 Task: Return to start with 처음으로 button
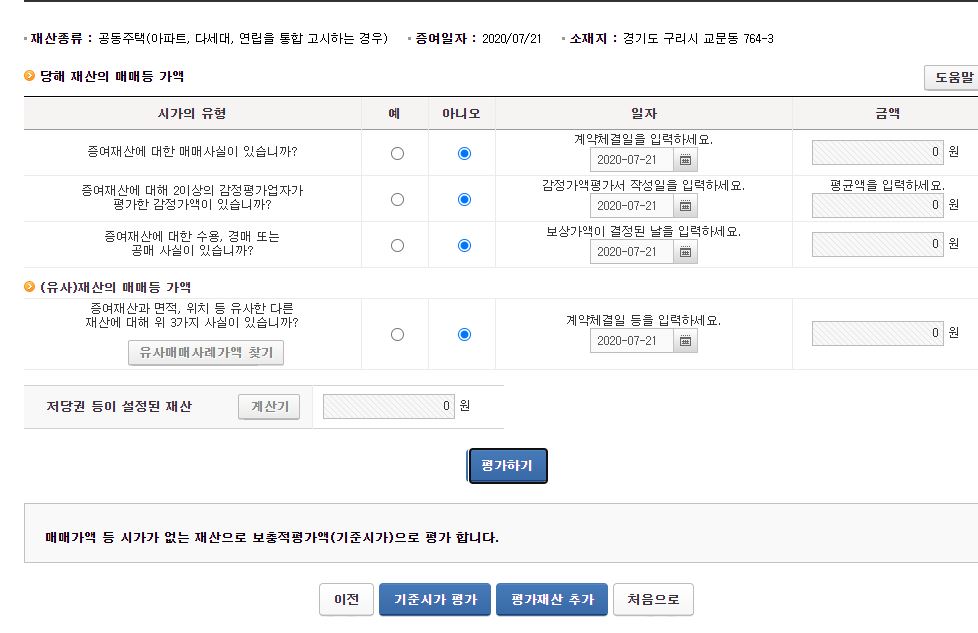click(653, 599)
